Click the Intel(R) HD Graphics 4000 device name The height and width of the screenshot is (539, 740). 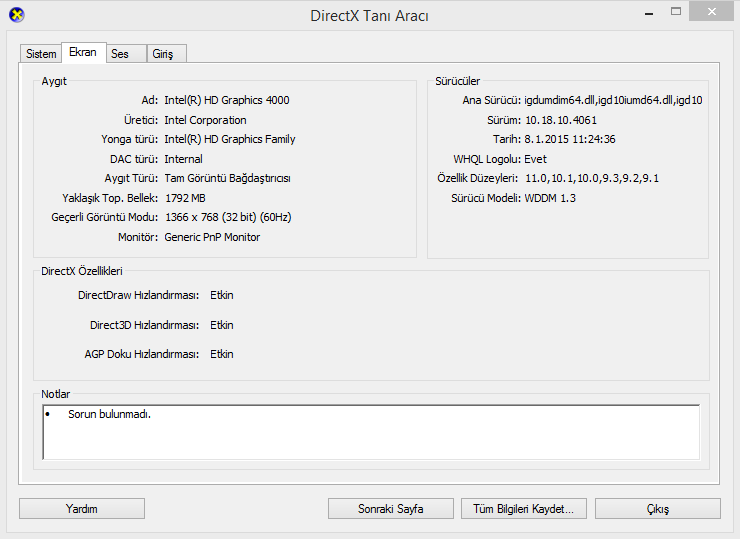tap(226, 101)
